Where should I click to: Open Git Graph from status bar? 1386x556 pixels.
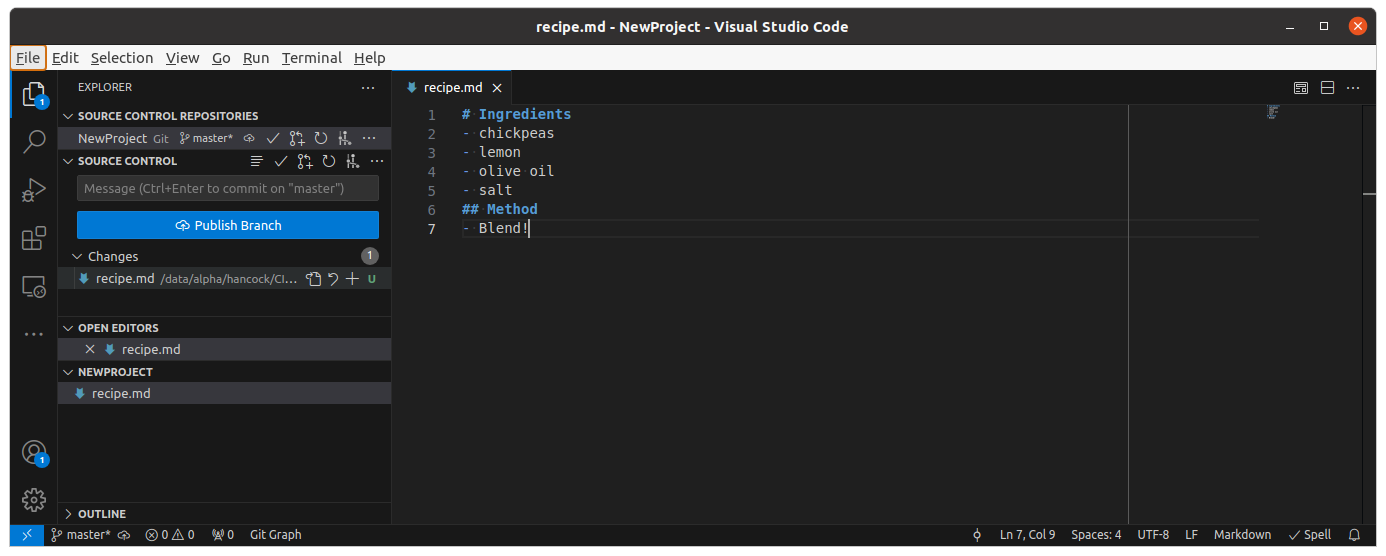(275, 535)
